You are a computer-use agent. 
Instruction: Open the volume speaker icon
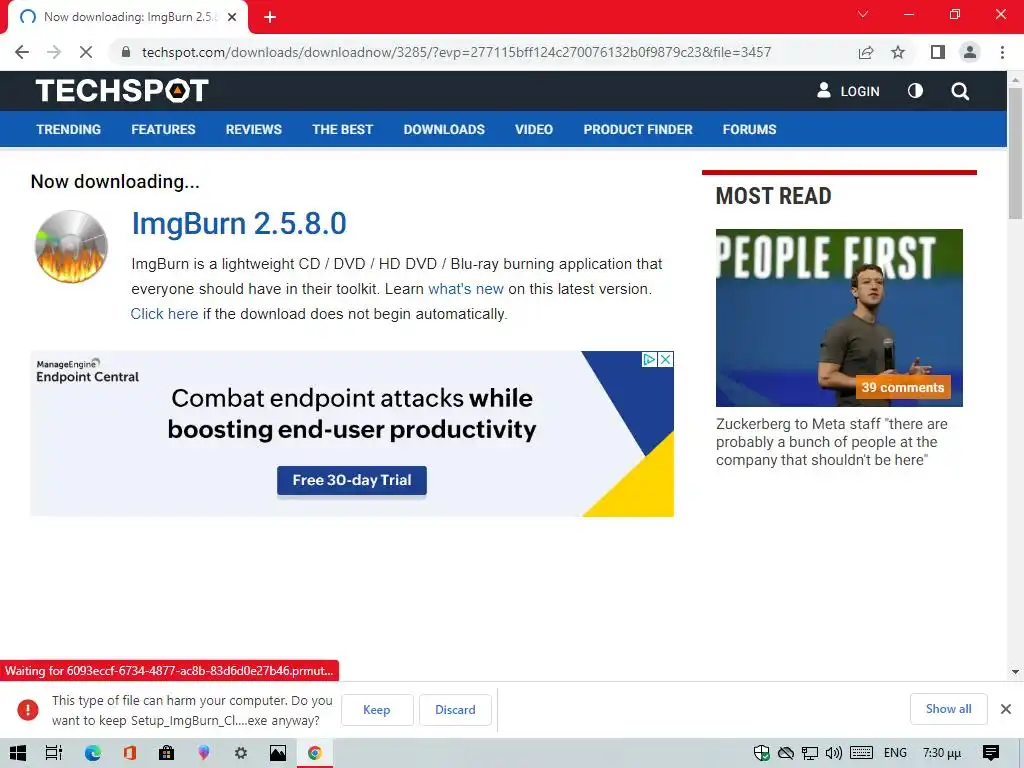click(x=834, y=753)
